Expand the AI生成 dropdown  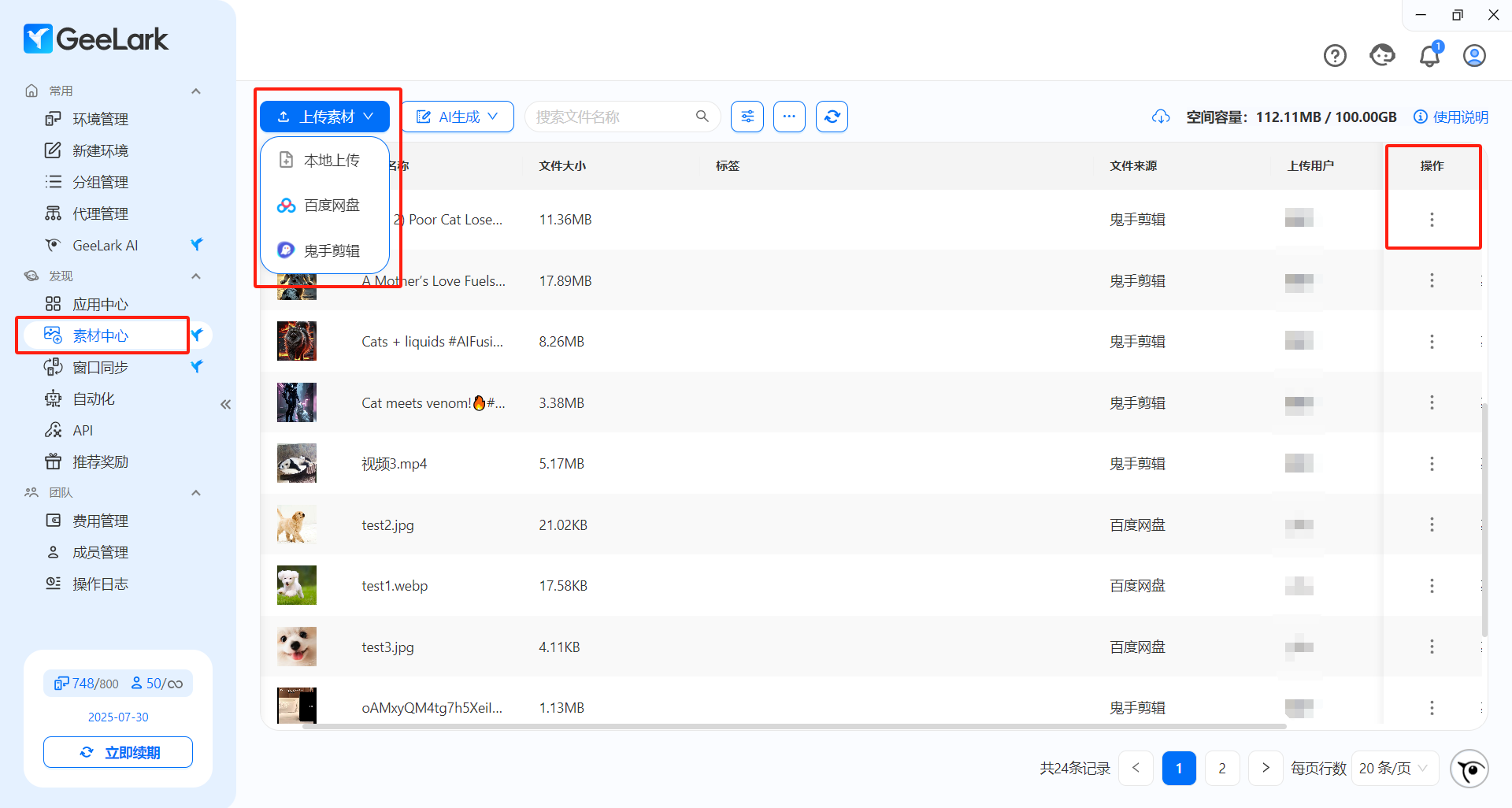[x=458, y=117]
